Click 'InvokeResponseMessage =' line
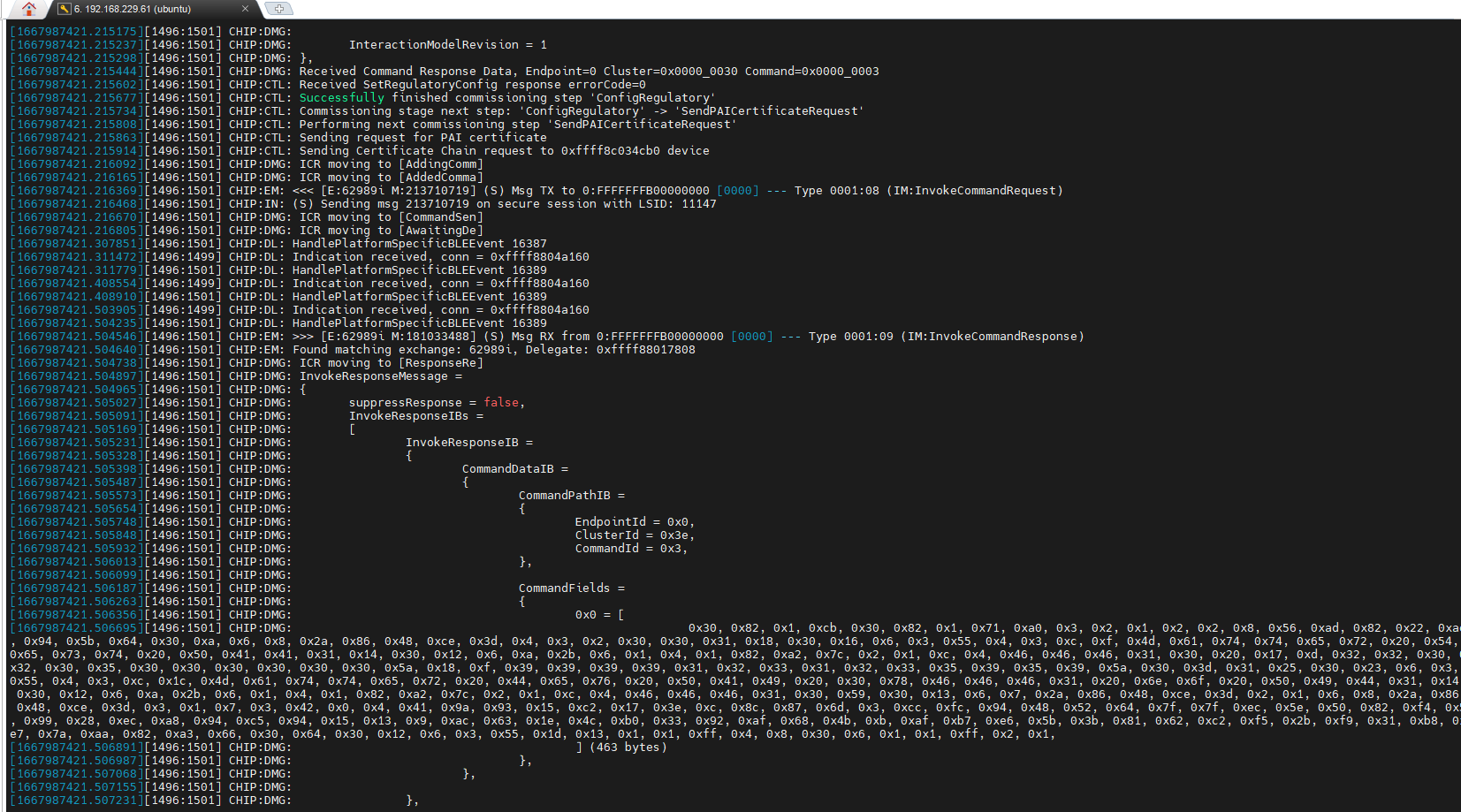Screen dimensions: 1461x812 click(381, 376)
